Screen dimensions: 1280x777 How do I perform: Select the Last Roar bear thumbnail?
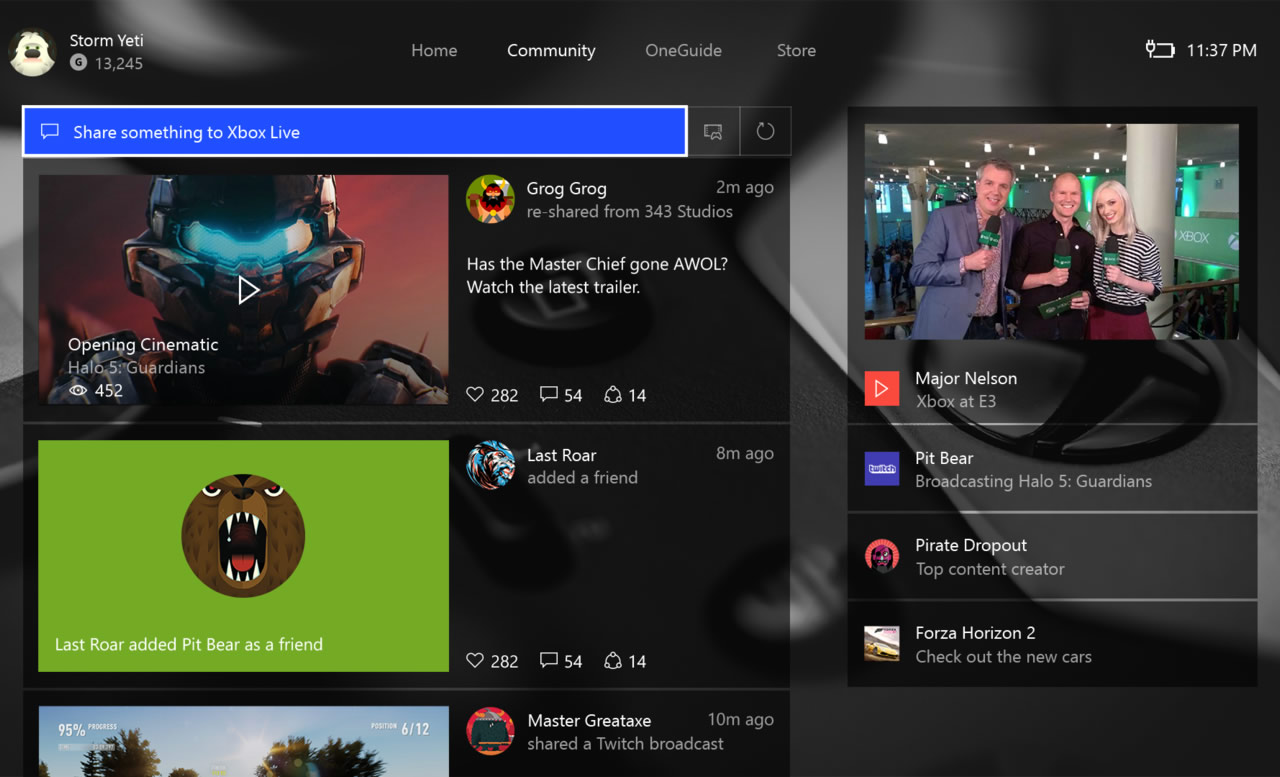(x=243, y=556)
